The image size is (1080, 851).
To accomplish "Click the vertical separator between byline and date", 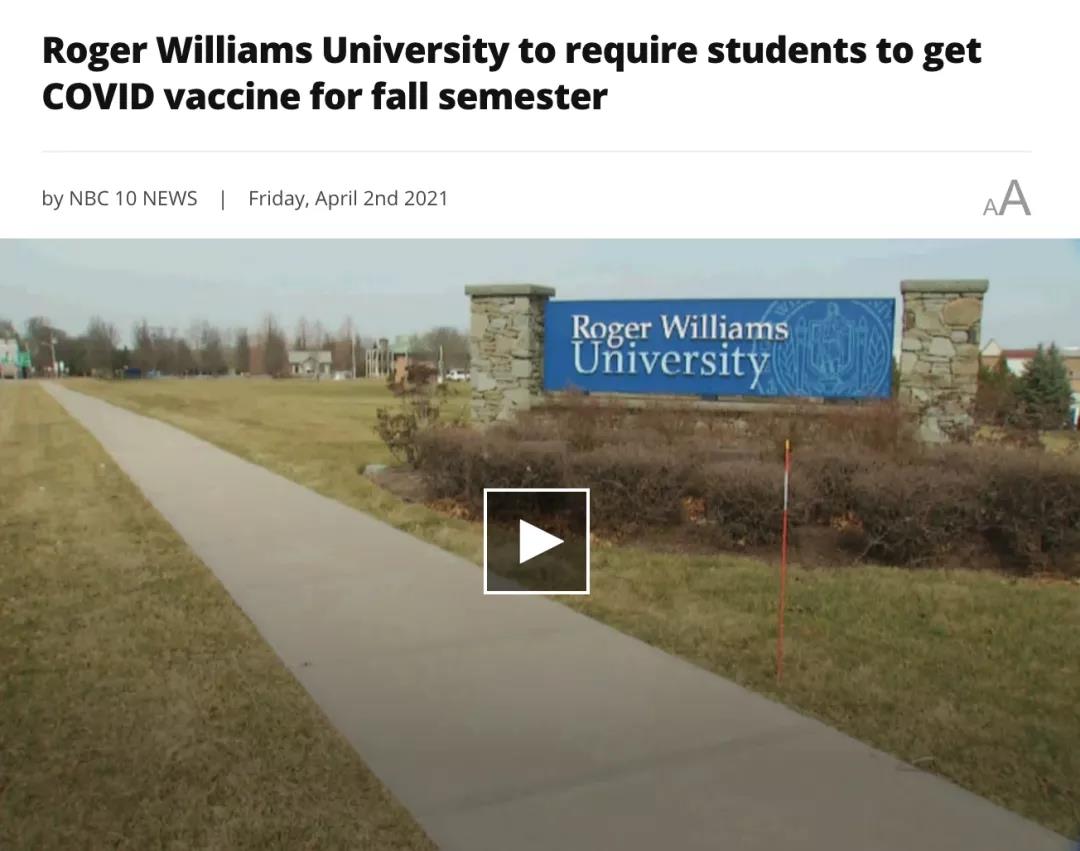I will (x=222, y=199).
